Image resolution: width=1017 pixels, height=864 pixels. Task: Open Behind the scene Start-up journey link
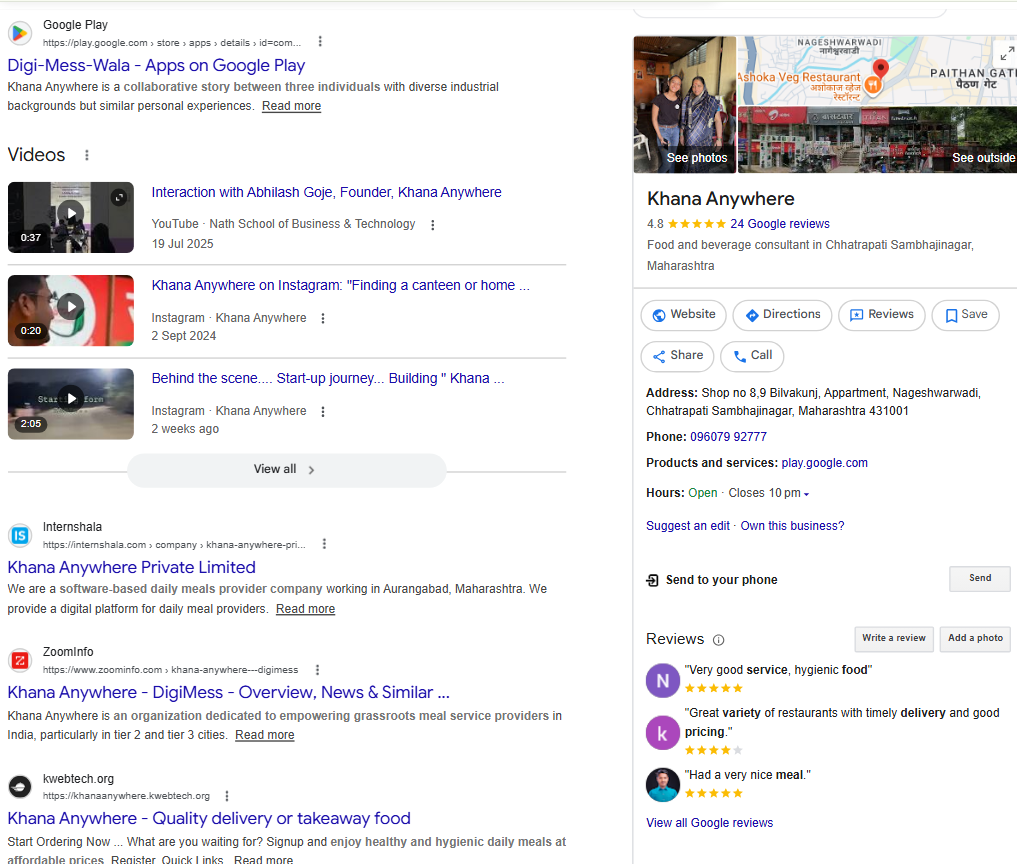(328, 379)
